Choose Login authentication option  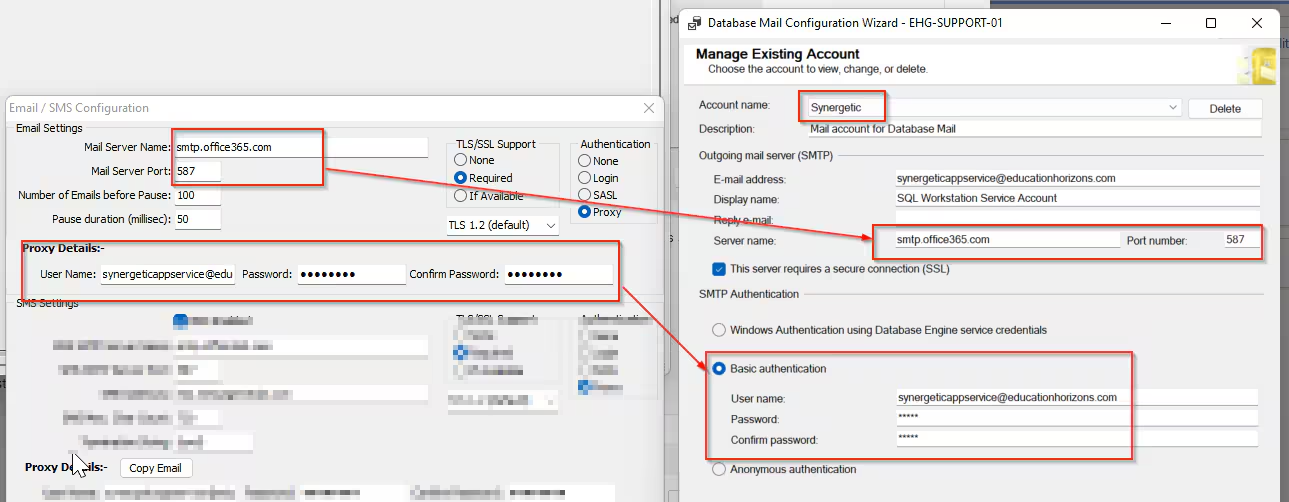[585, 177]
